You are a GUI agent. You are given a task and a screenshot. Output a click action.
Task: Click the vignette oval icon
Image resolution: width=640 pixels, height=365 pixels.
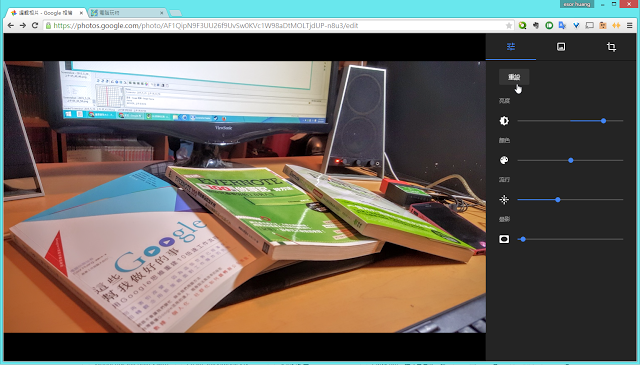pos(504,239)
